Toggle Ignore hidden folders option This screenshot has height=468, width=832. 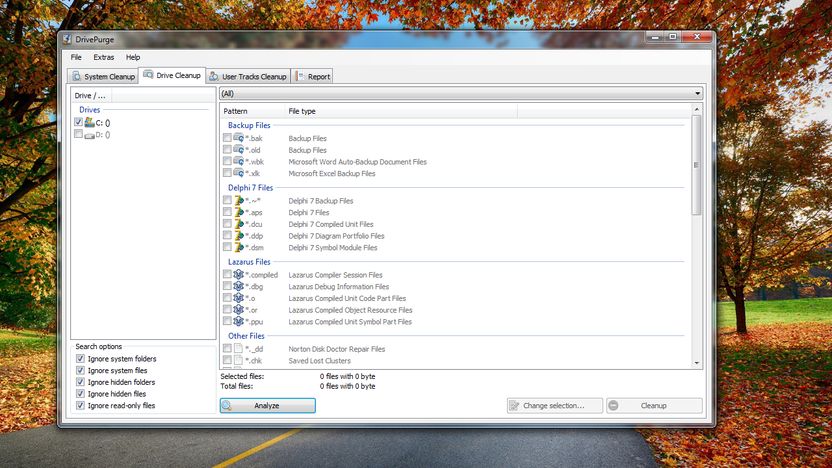pyautogui.click(x=80, y=382)
